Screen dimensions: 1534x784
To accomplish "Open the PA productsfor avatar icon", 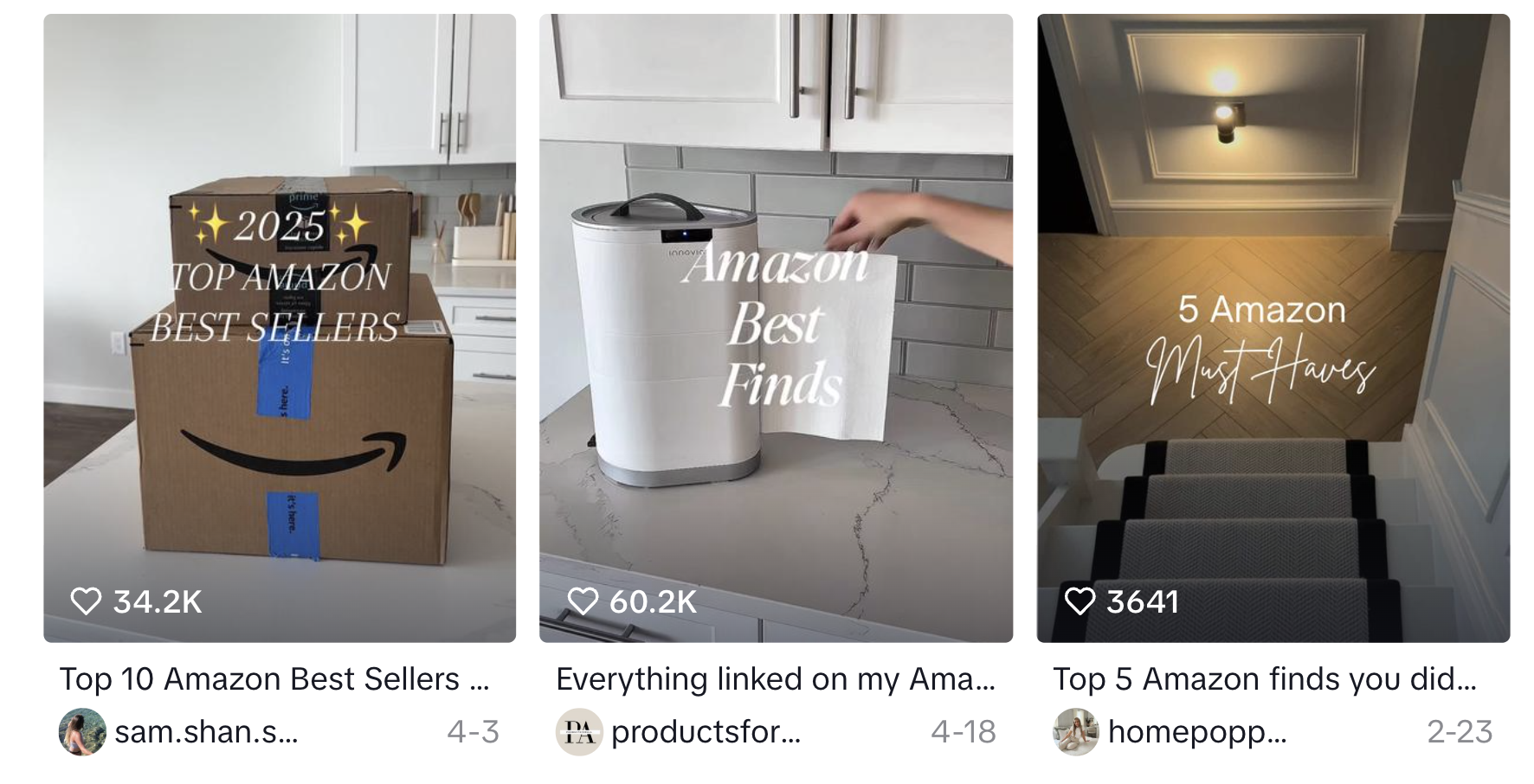I will point(579,732).
